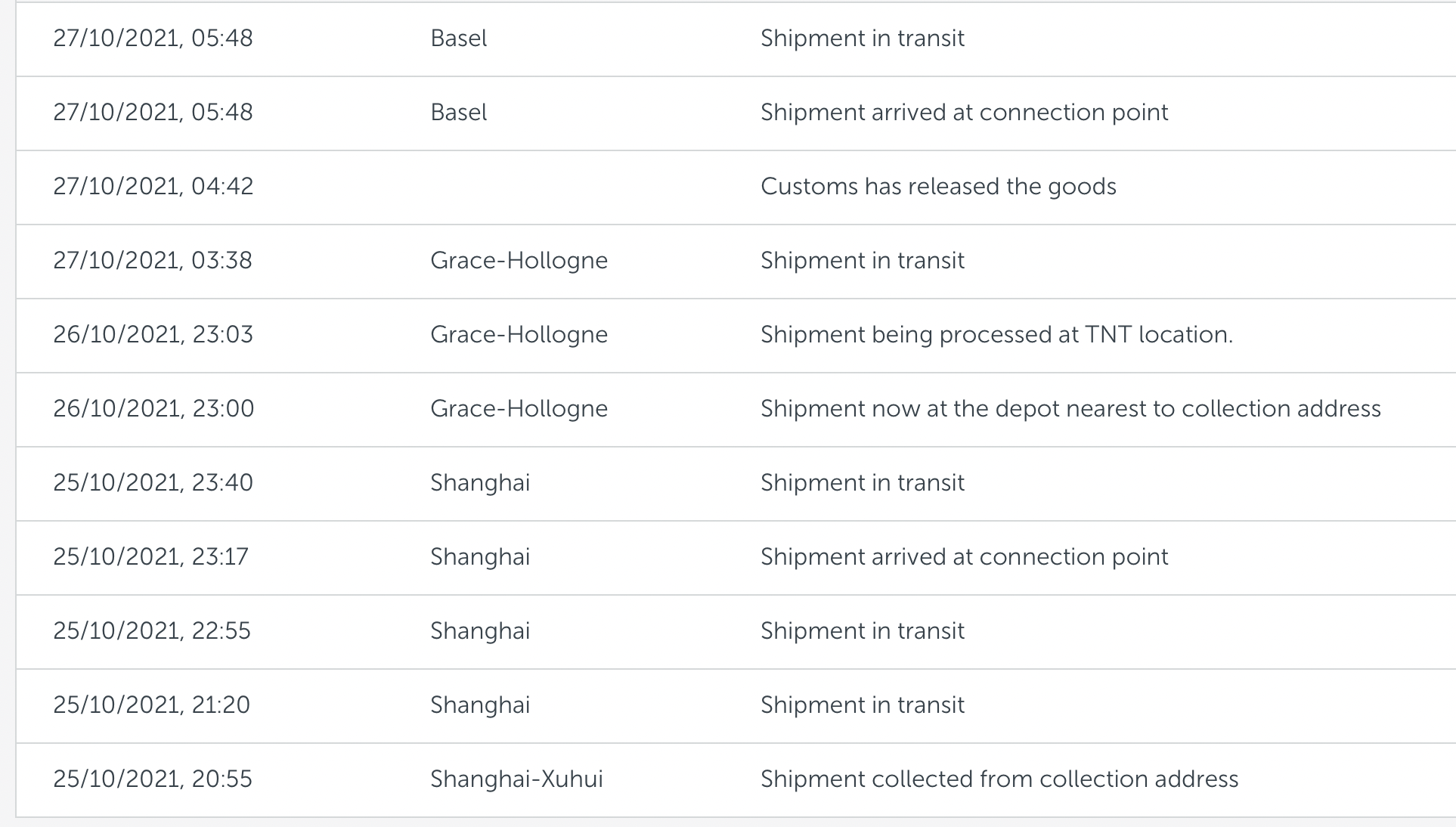The width and height of the screenshot is (1456, 827).
Task: Click Shanghai in the 22:55 row
Action: 480,630
